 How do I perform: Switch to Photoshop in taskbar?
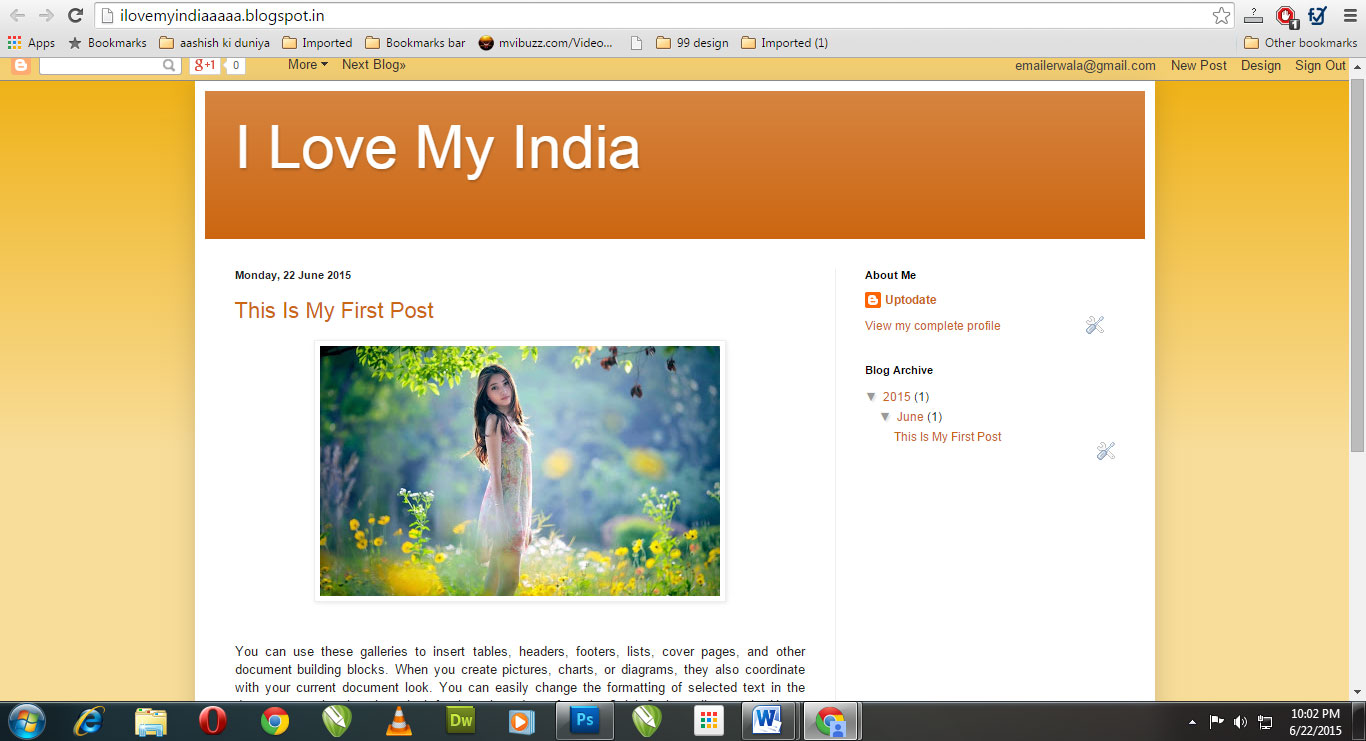(x=586, y=721)
